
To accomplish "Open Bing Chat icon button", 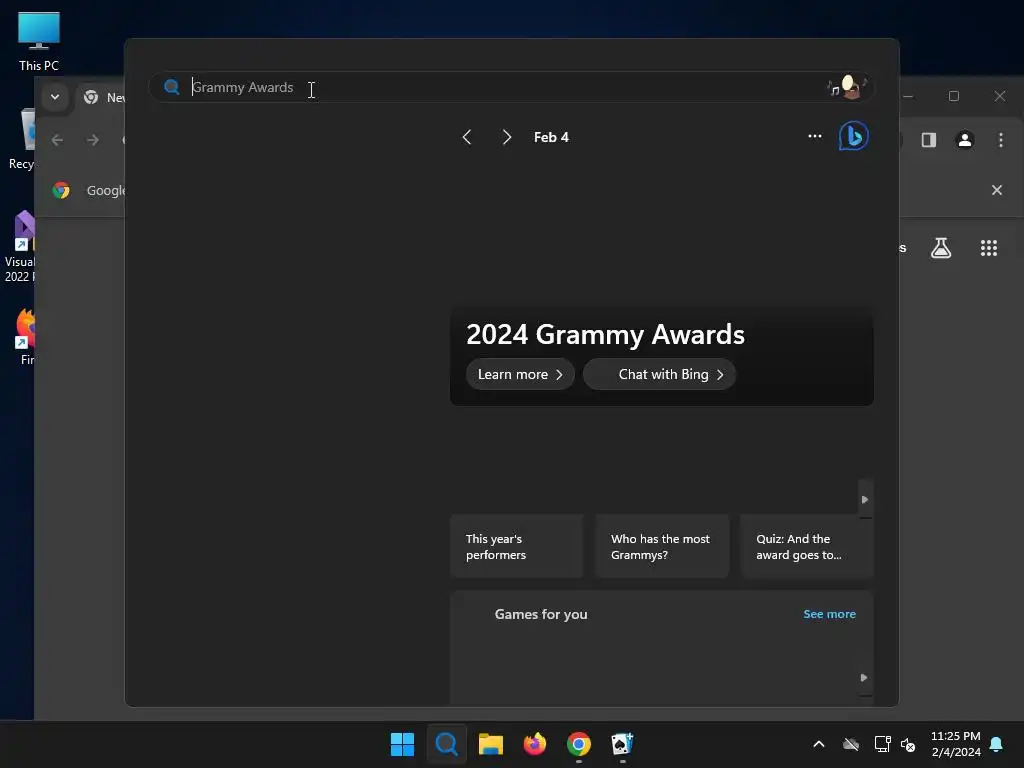I will 854,136.
